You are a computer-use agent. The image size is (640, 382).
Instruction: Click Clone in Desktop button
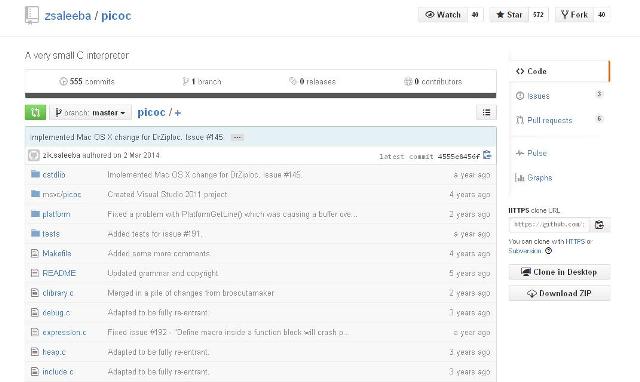(x=559, y=272)
